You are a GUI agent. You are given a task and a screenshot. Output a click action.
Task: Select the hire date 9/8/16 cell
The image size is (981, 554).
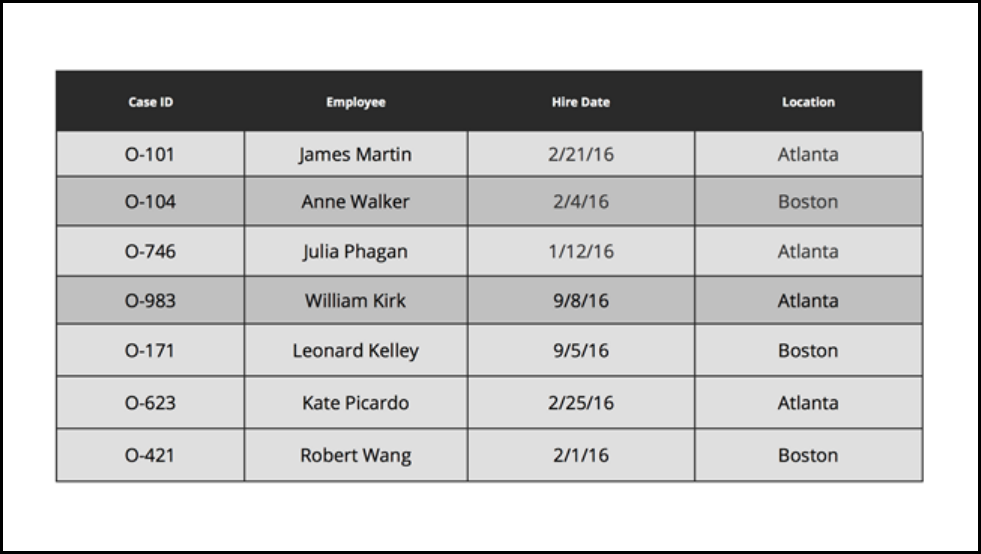click(580, 300)
